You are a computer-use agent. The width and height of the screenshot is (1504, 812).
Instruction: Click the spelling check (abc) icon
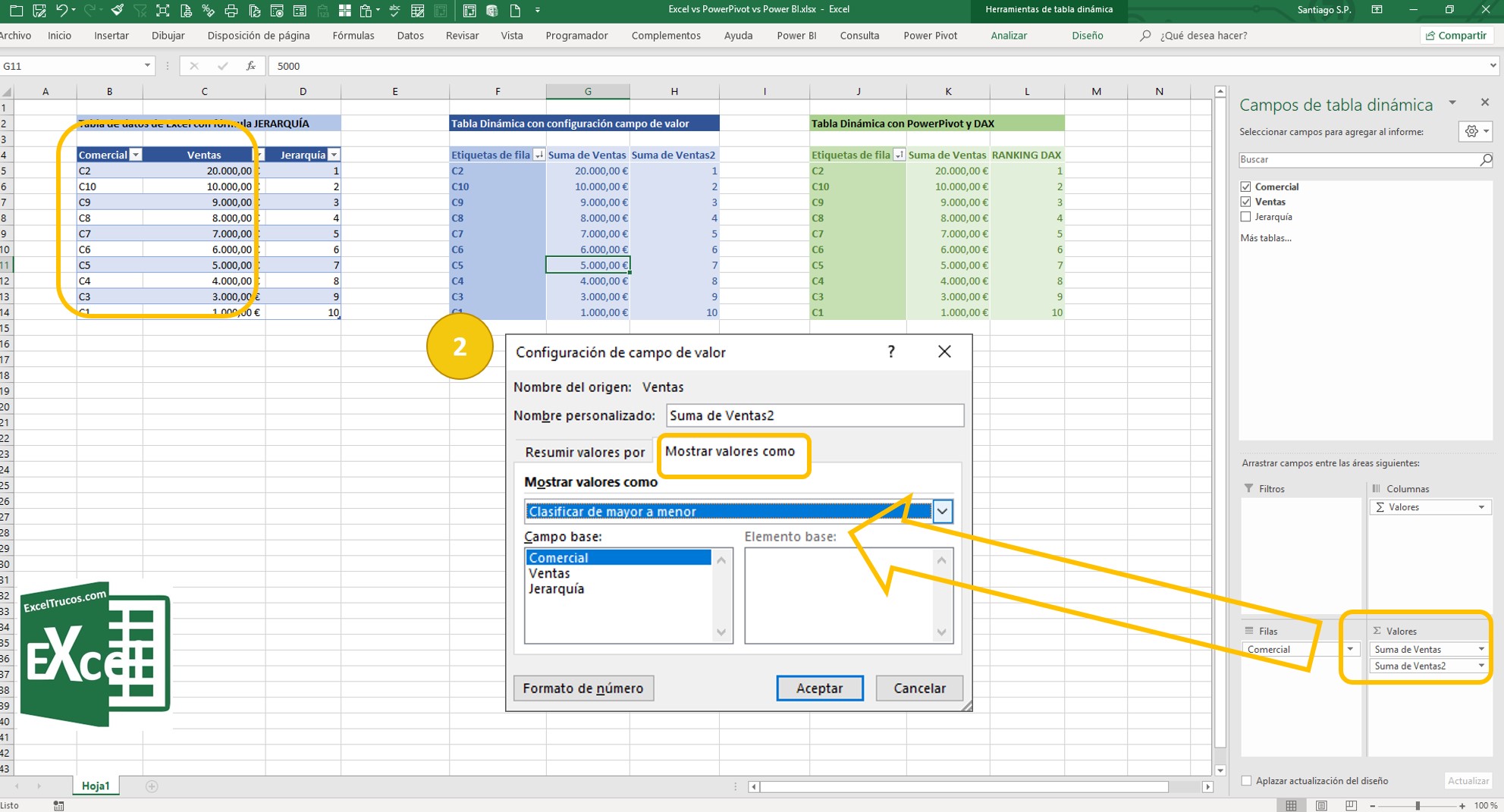tap(394, 10)
